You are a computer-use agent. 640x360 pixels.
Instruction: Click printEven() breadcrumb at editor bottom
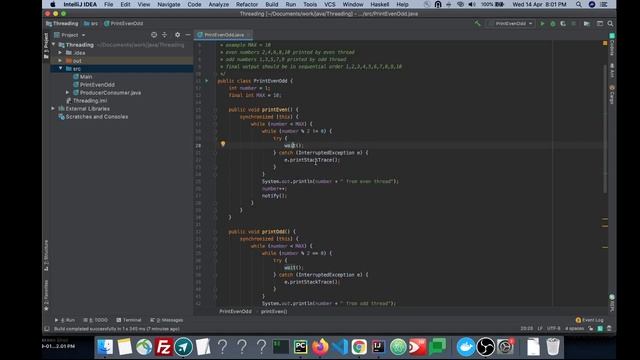click(274, 311)
